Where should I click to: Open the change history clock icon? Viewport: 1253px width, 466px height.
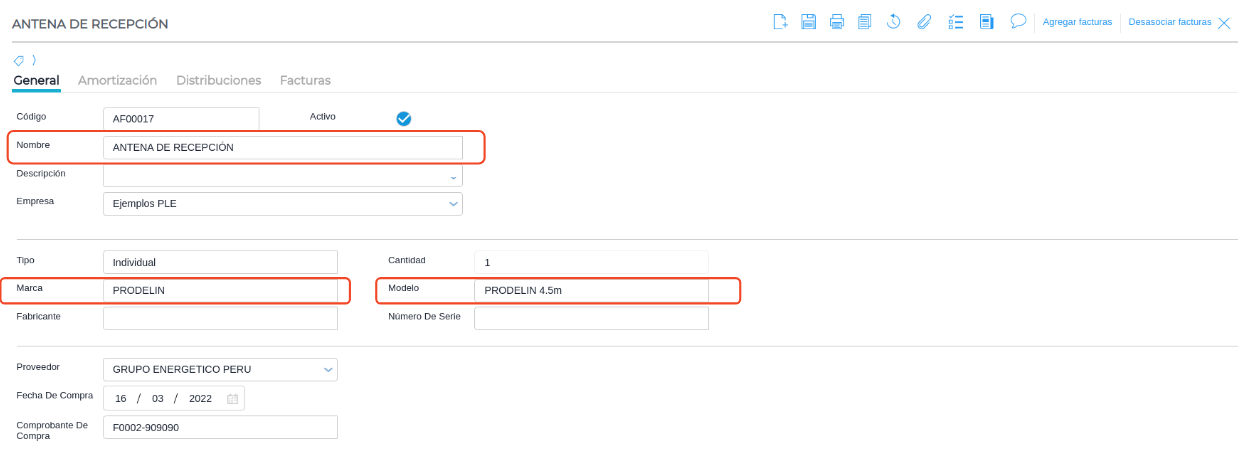click(x=894, y=22)
